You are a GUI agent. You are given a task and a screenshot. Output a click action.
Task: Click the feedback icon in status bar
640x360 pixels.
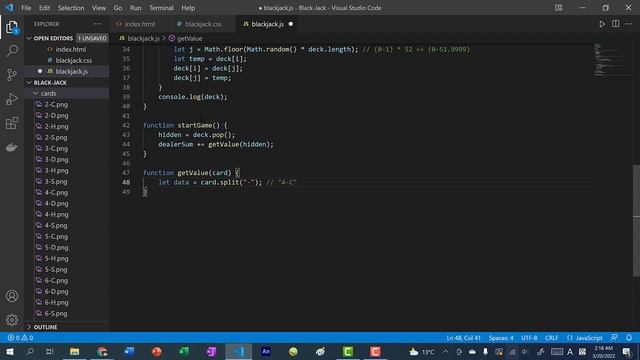614,338
